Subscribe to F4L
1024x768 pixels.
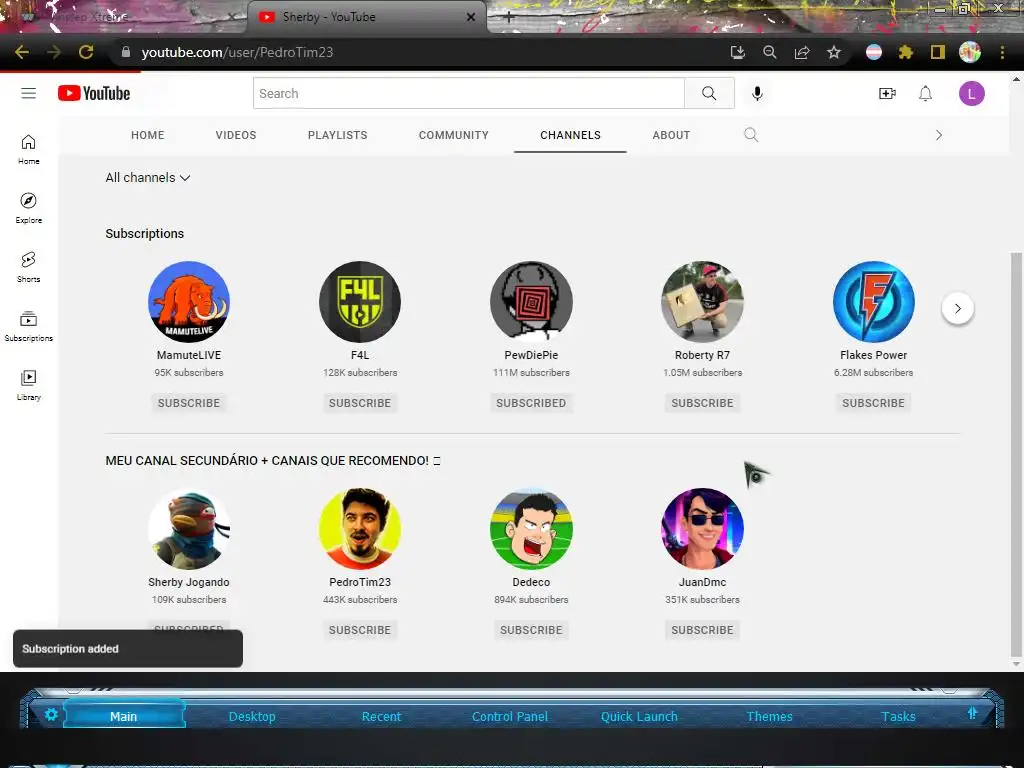[x=360, y=403]
